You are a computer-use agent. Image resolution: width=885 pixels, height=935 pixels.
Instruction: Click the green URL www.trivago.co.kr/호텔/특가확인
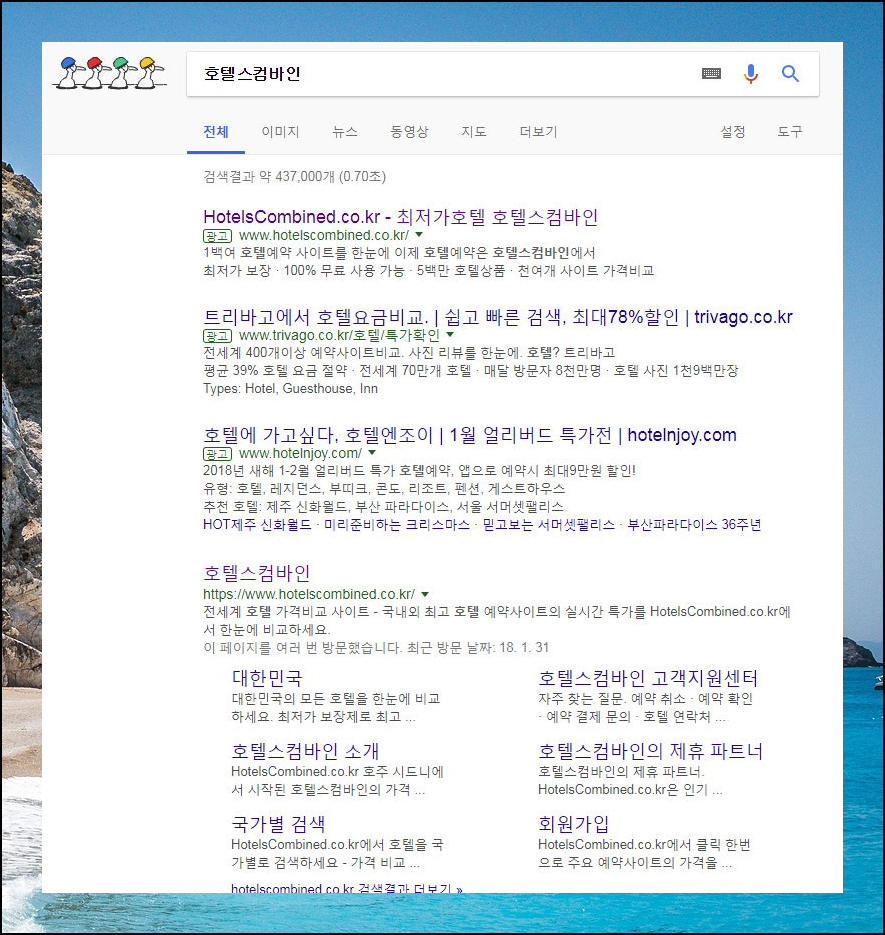point(339,335)
